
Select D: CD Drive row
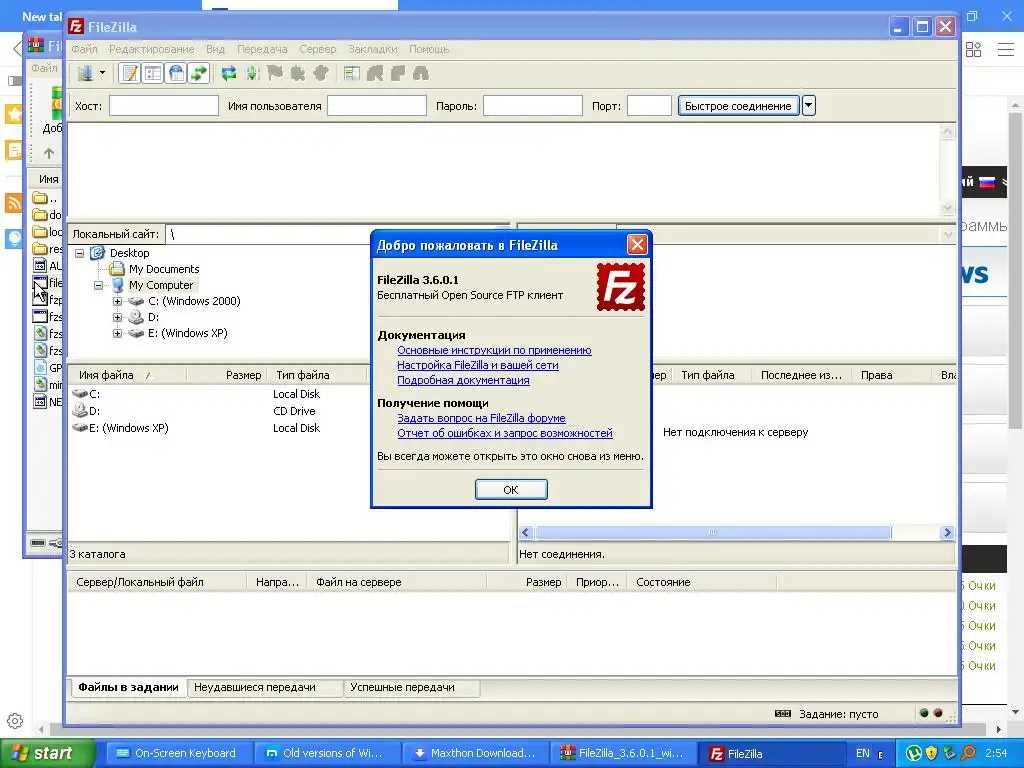pos(217,411)
